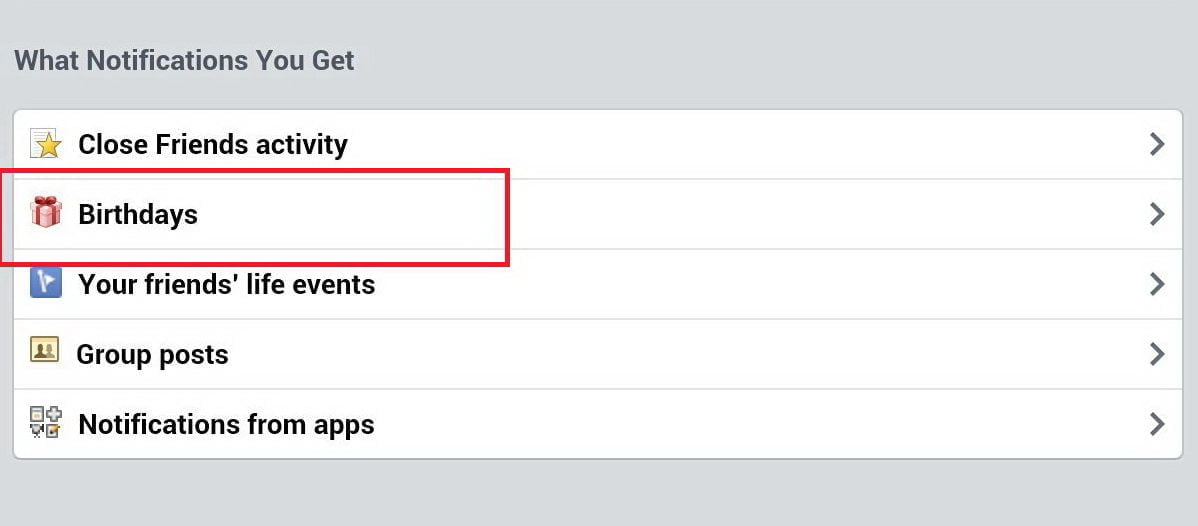Click the star icon for Close Friends activity
The height and width of the screenshot is (526, 1198).
pos(45,143)
